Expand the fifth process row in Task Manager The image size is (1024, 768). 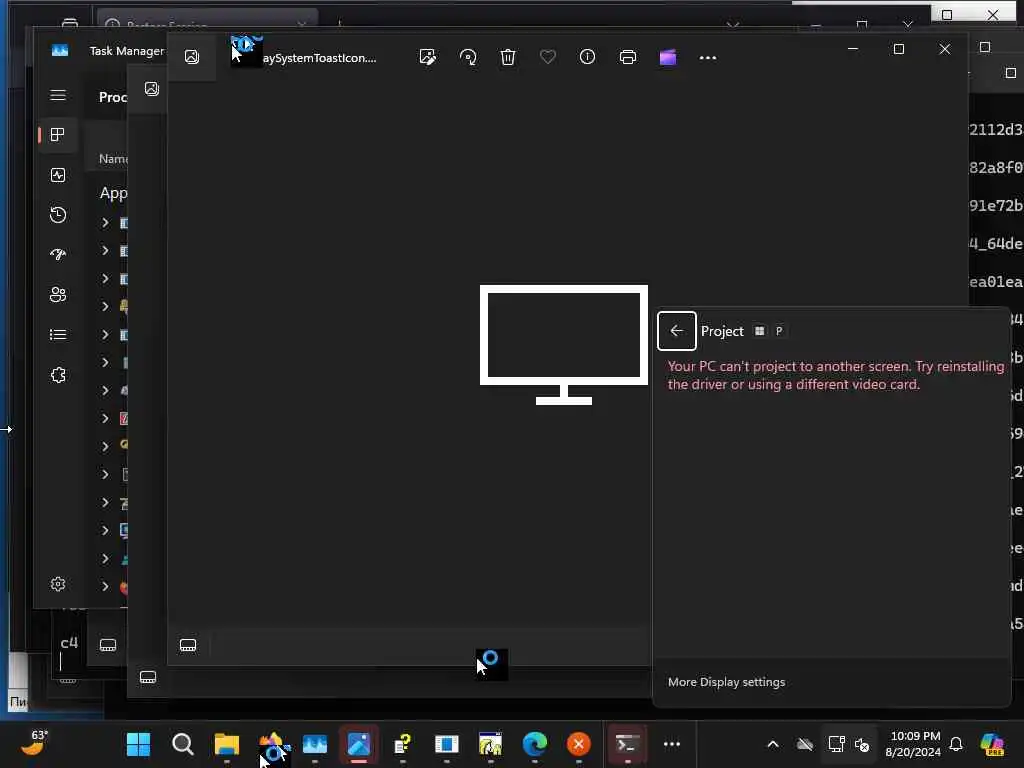pyautogui.click(x=105, y=334)
